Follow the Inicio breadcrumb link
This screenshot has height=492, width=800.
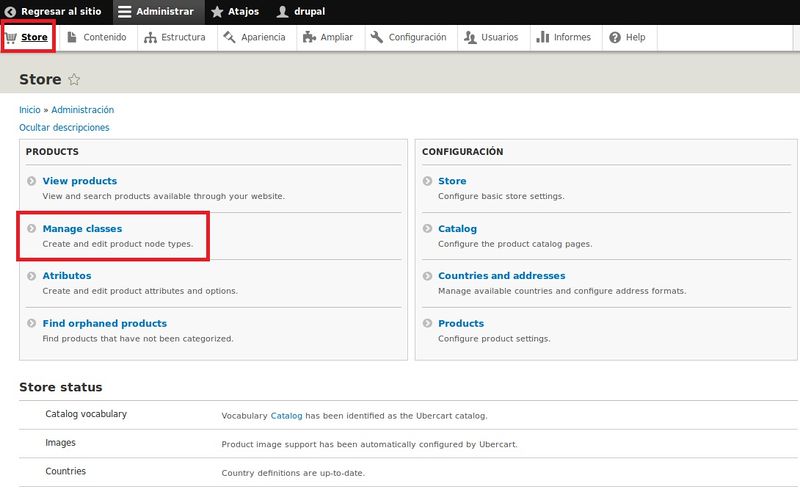coord(30,110)
